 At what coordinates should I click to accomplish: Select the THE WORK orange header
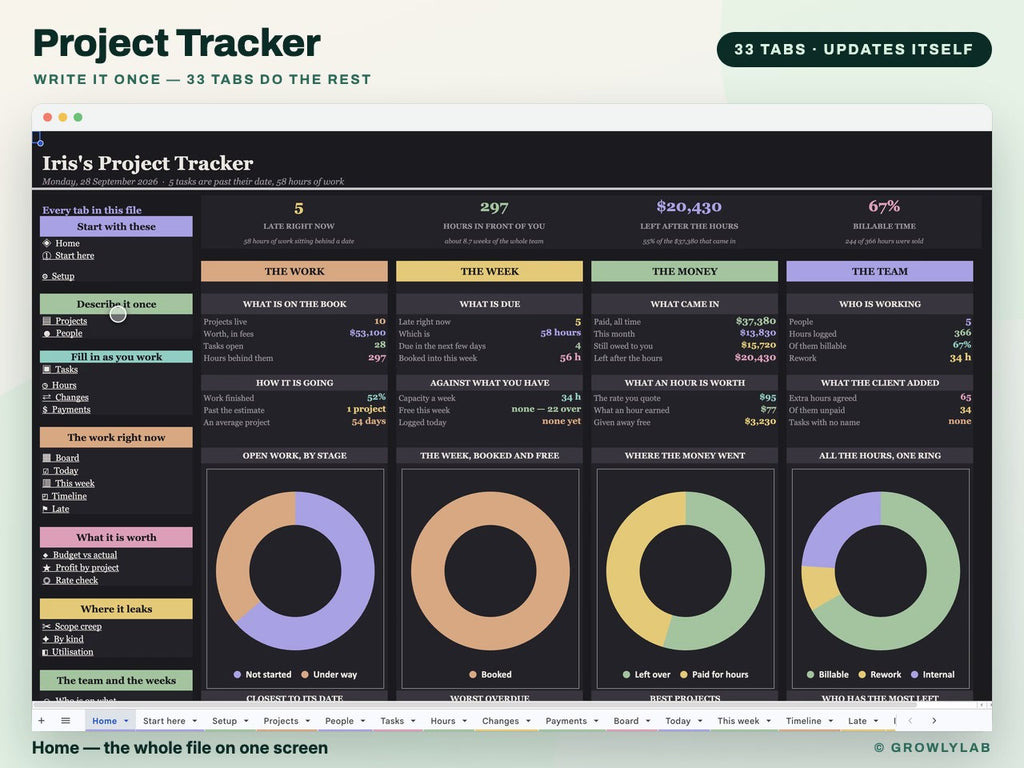tap(295, 271)
